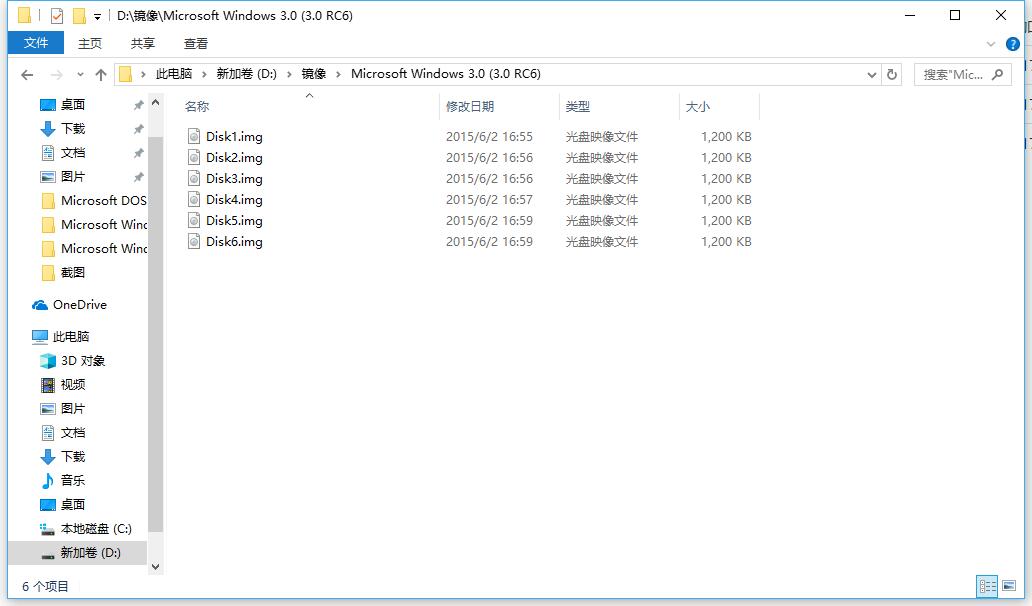Open the 截图 folder in sidebar

[72, 272]
